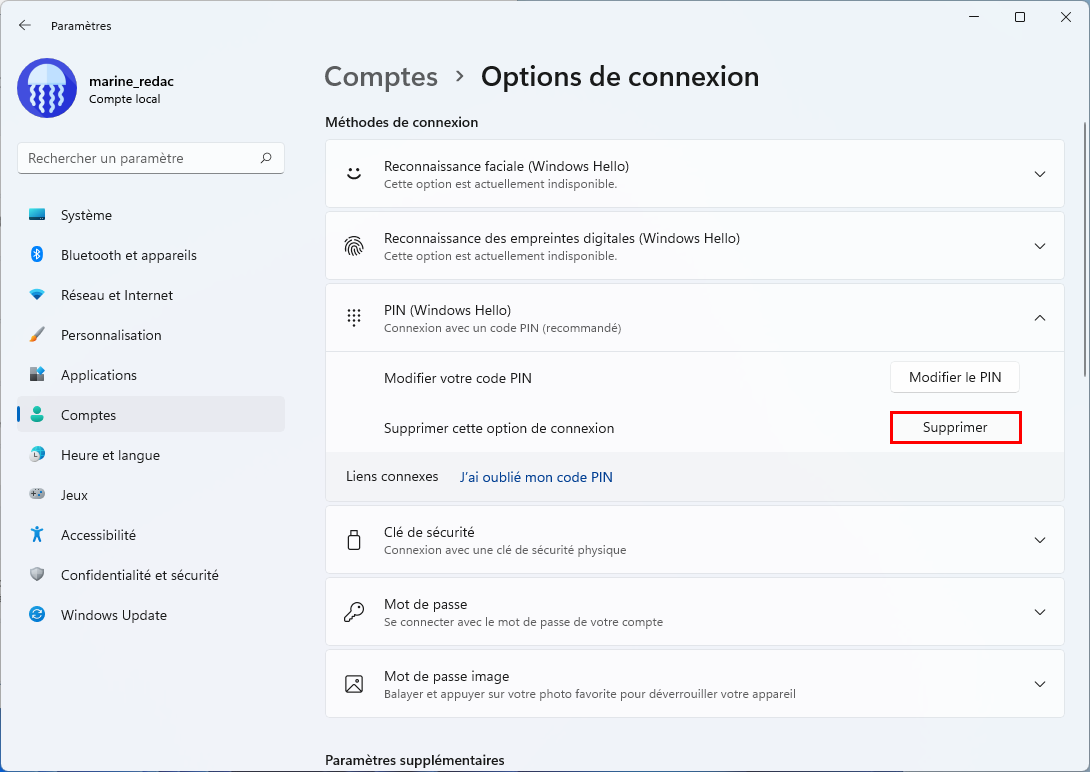1090x772 pixels.
Task: Select Heure et langue
Action: pos(151,455)
